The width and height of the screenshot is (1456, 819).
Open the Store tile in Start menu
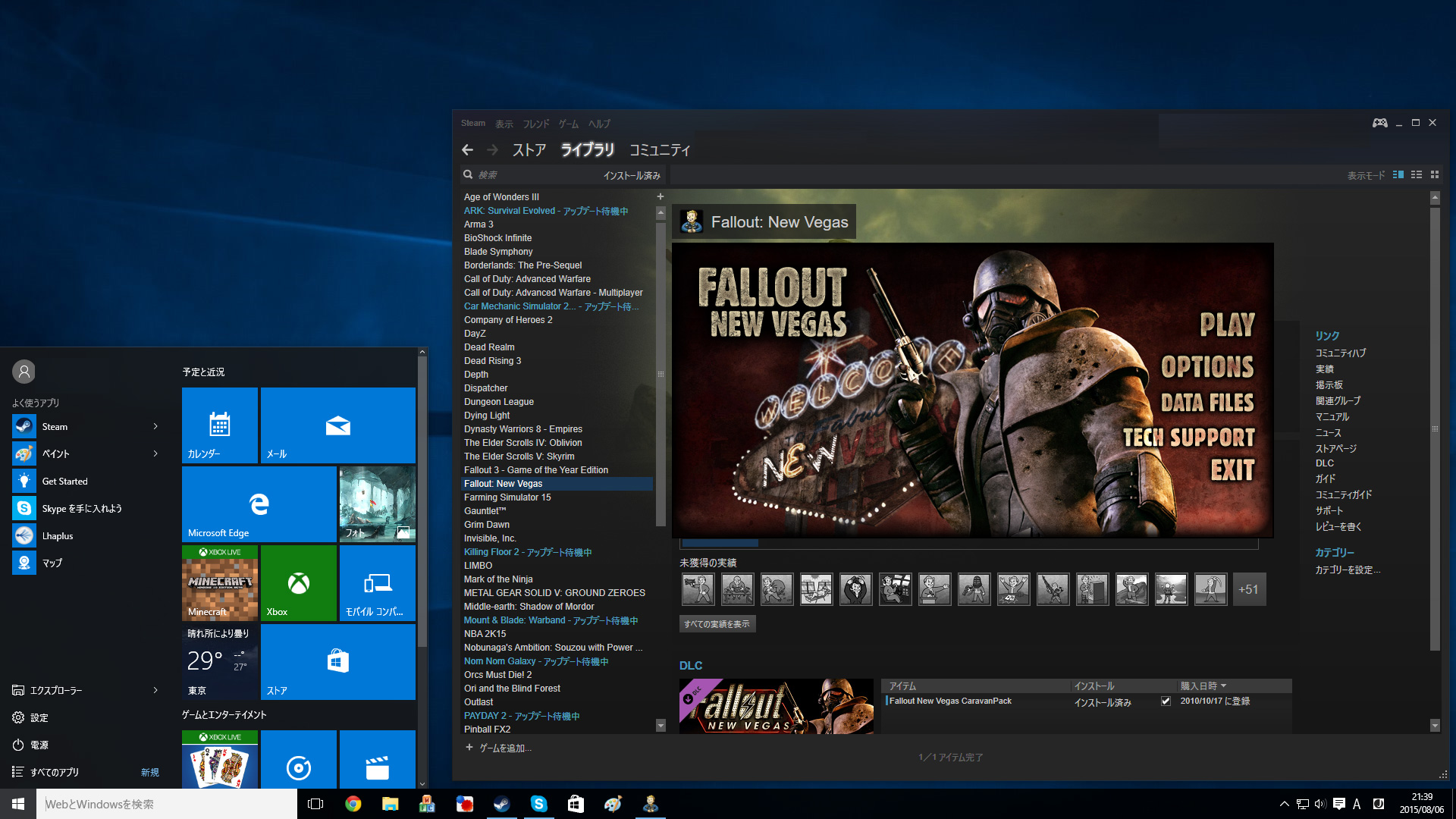(x=338, y=662)
